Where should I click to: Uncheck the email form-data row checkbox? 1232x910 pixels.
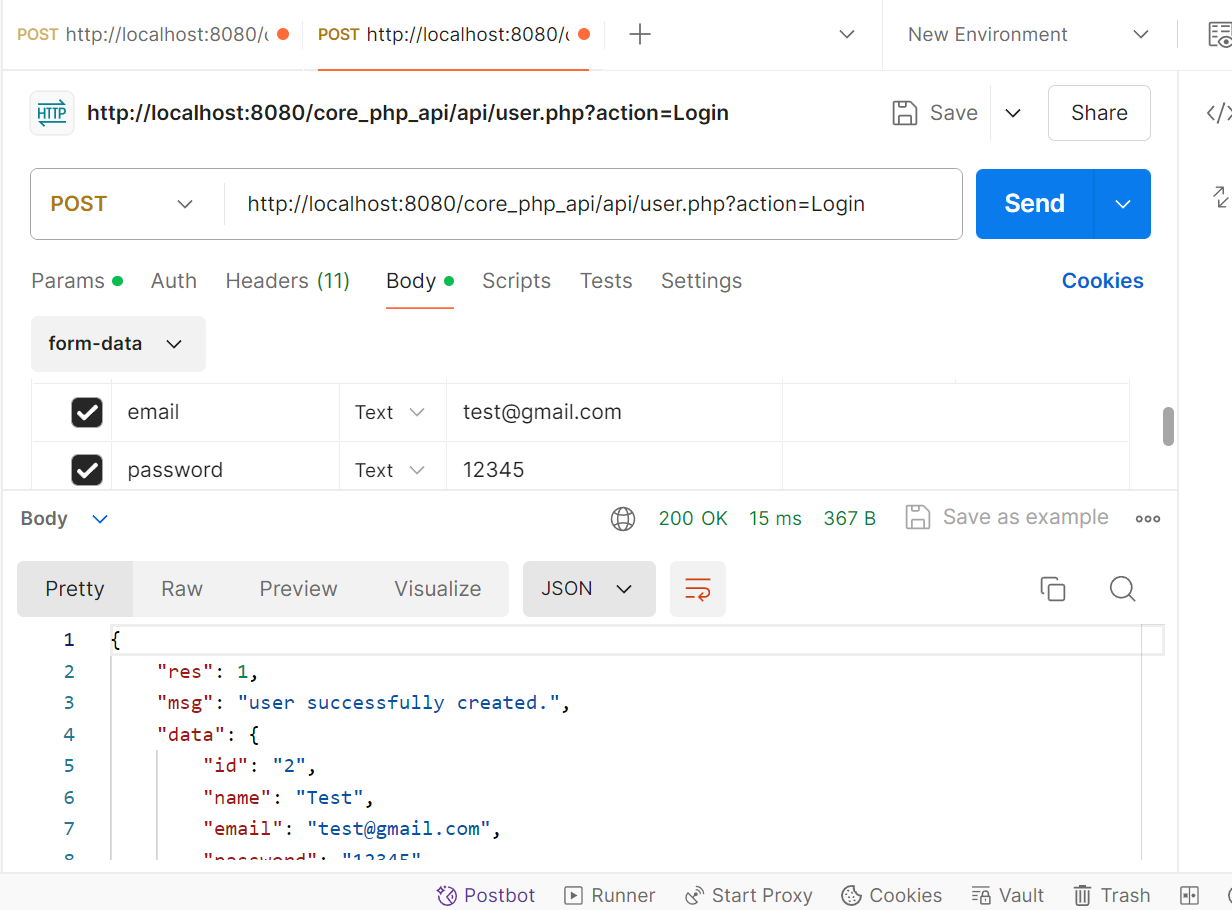87,412
